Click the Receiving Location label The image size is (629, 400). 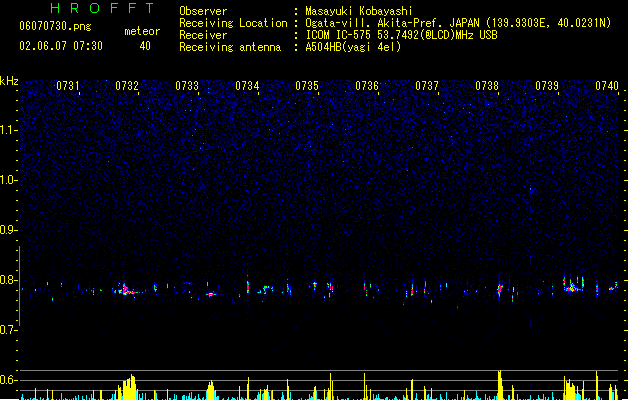click(x=233, y=23)
